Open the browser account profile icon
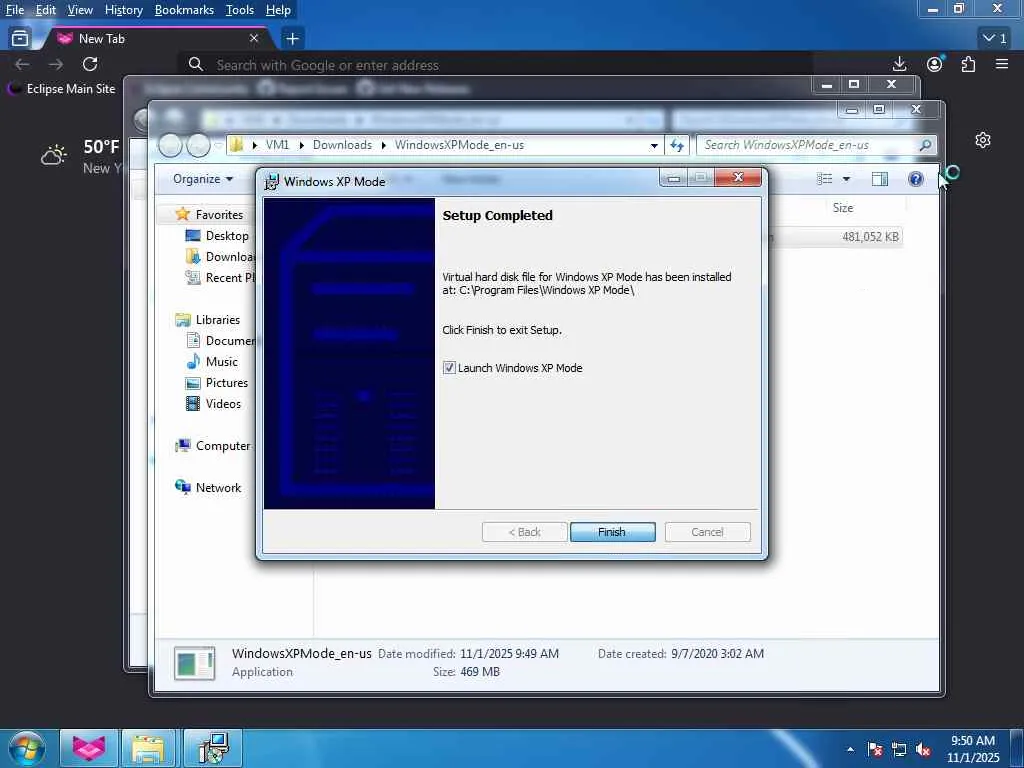 [x=935, y=63]
